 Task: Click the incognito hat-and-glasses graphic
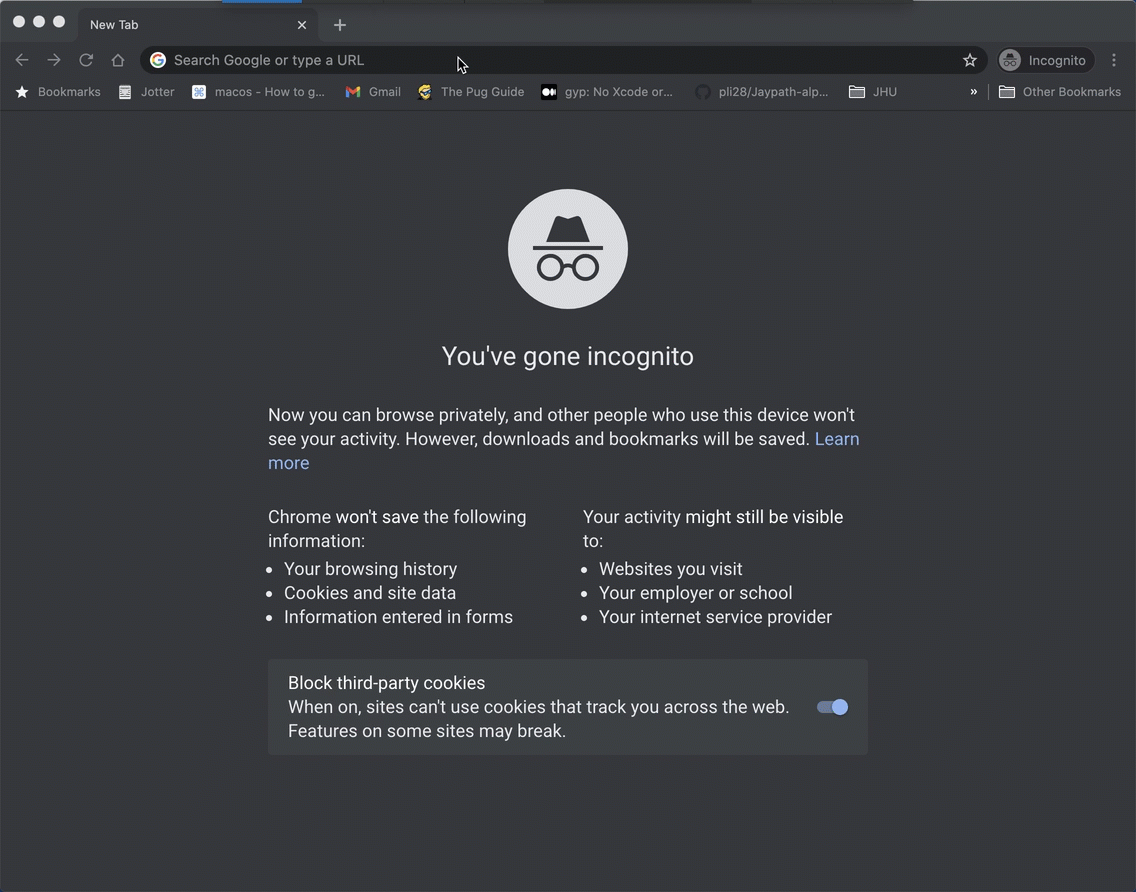point(567,248)
